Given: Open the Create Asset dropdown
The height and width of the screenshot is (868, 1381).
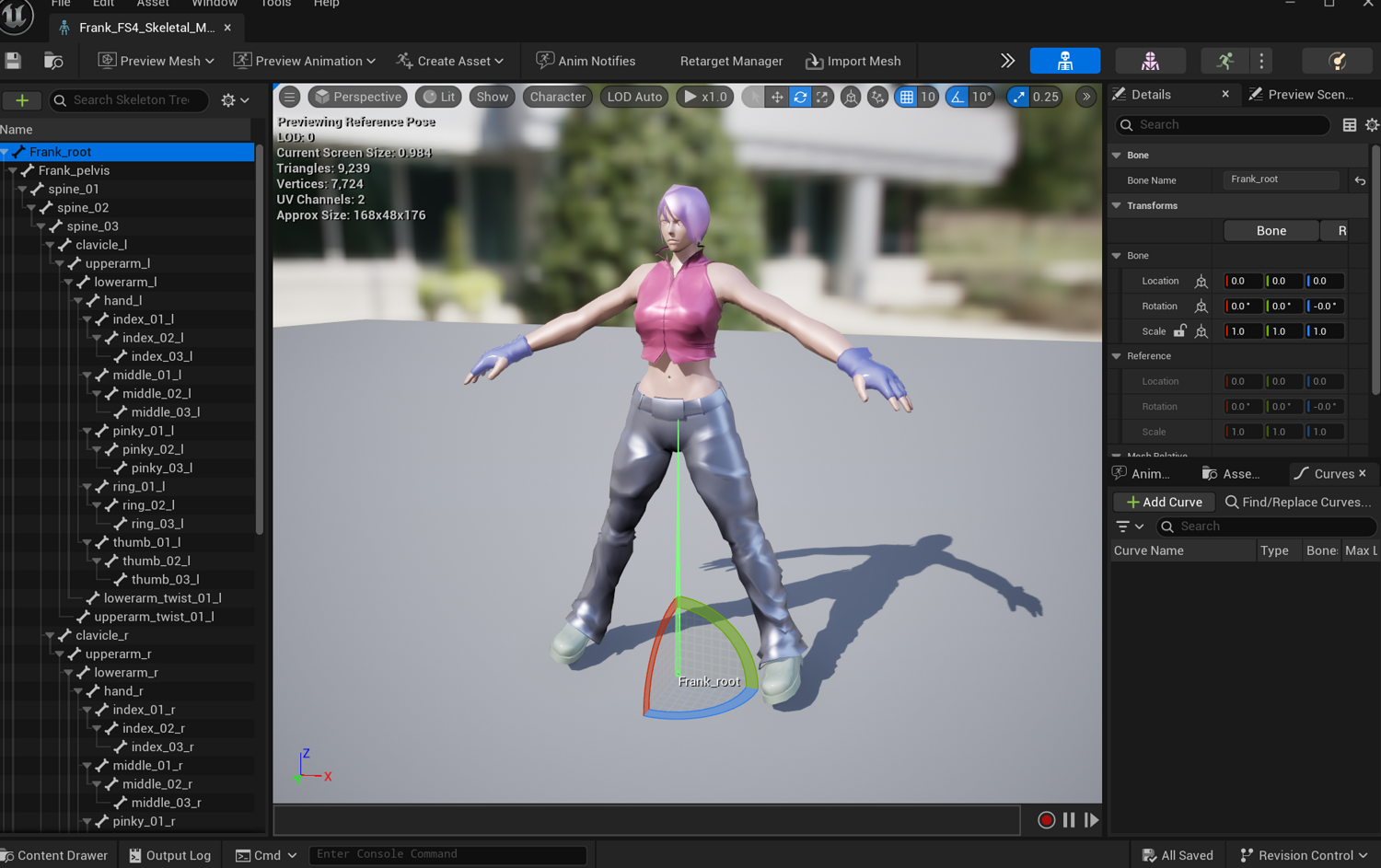Looking at the screenshot, I should pos(450,61).
